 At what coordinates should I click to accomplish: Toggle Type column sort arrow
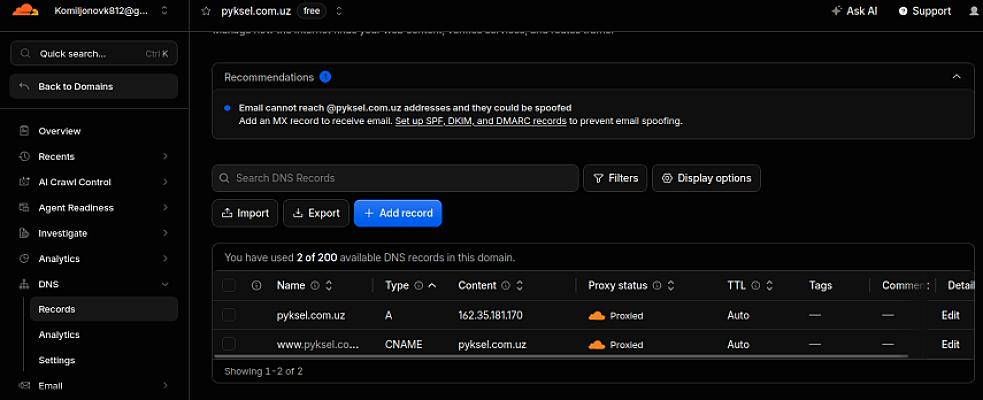tap(432, 285)
